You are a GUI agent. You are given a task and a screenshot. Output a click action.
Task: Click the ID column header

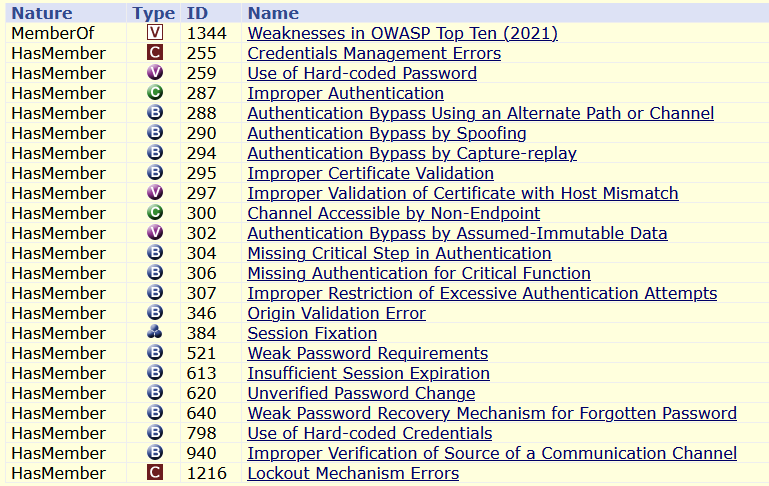197,13
